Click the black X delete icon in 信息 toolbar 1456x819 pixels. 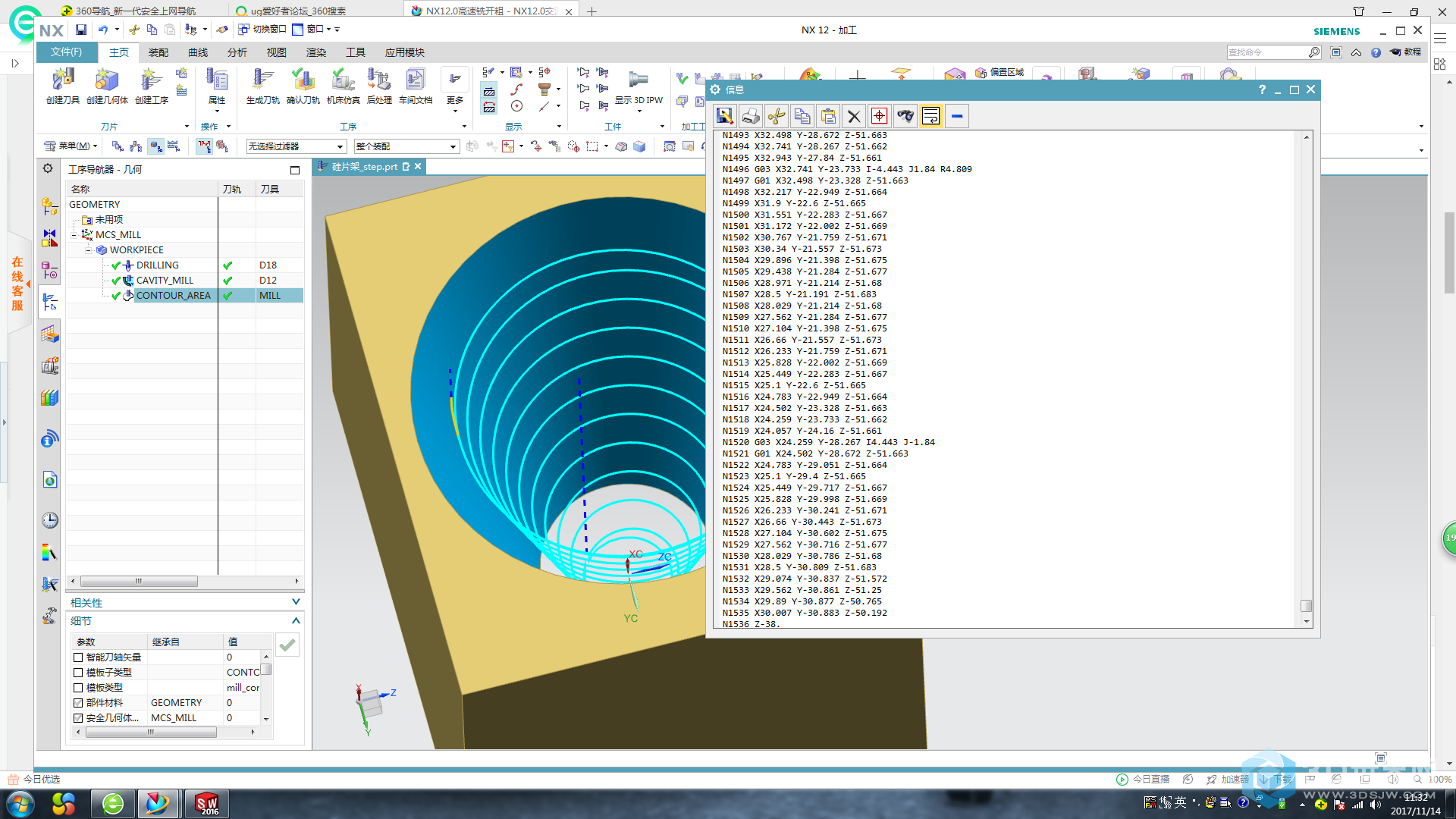point(854,116)
